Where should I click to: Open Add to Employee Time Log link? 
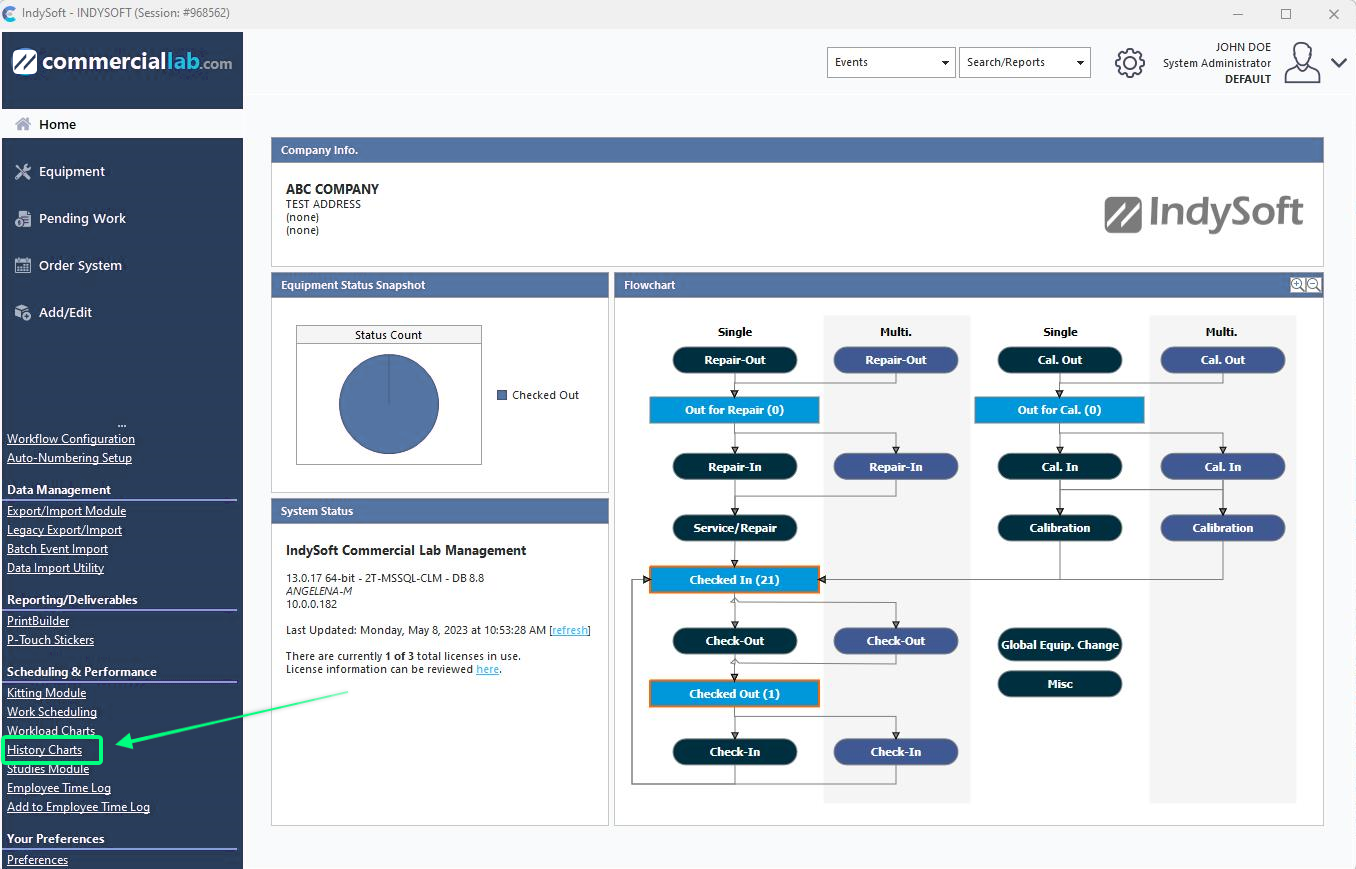pos(78,807)
